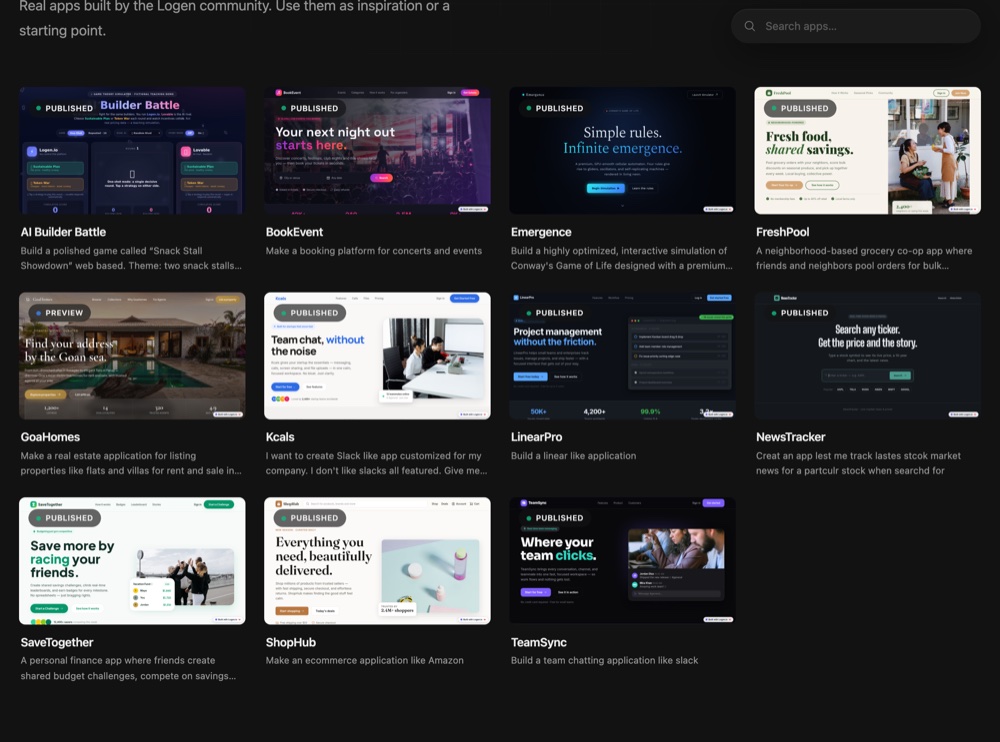Viewport: 1000px width, 742px height.
Task: Click the FreshPool title
Action: (x=783, y=232)
